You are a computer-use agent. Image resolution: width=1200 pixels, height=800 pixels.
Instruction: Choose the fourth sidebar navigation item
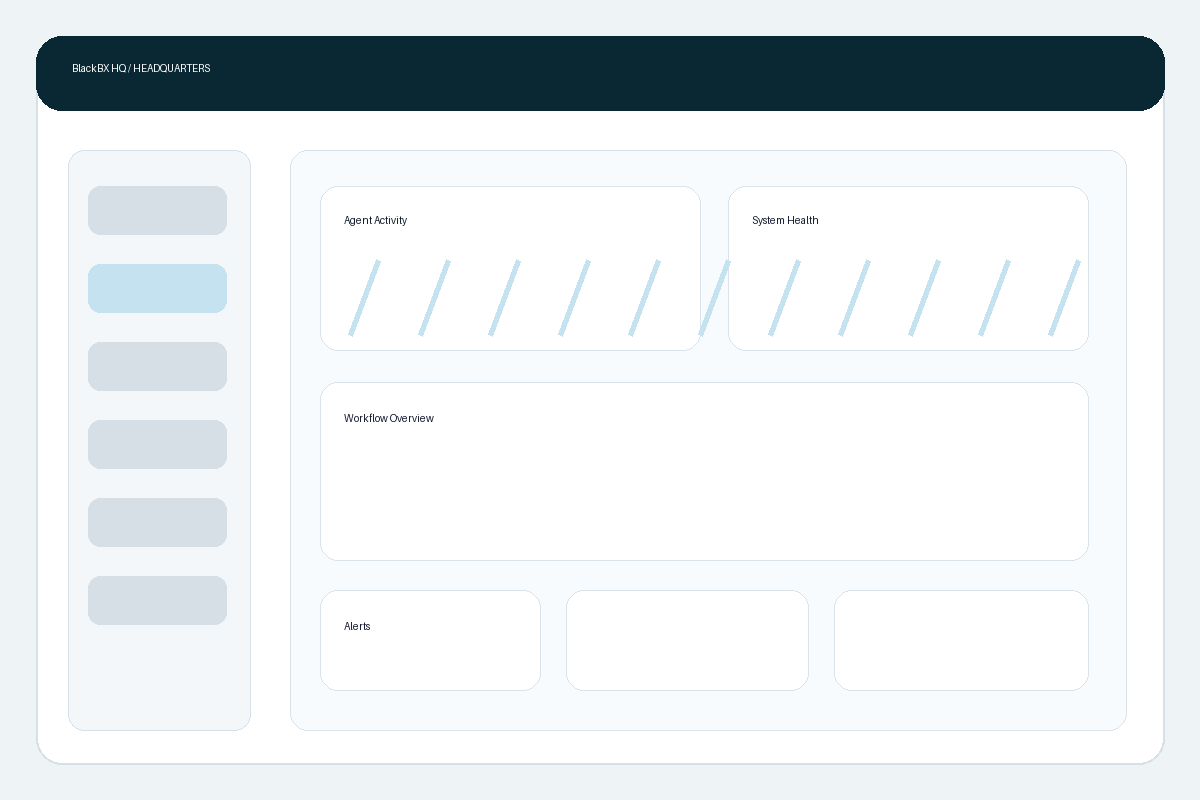(x=157, y=444)
